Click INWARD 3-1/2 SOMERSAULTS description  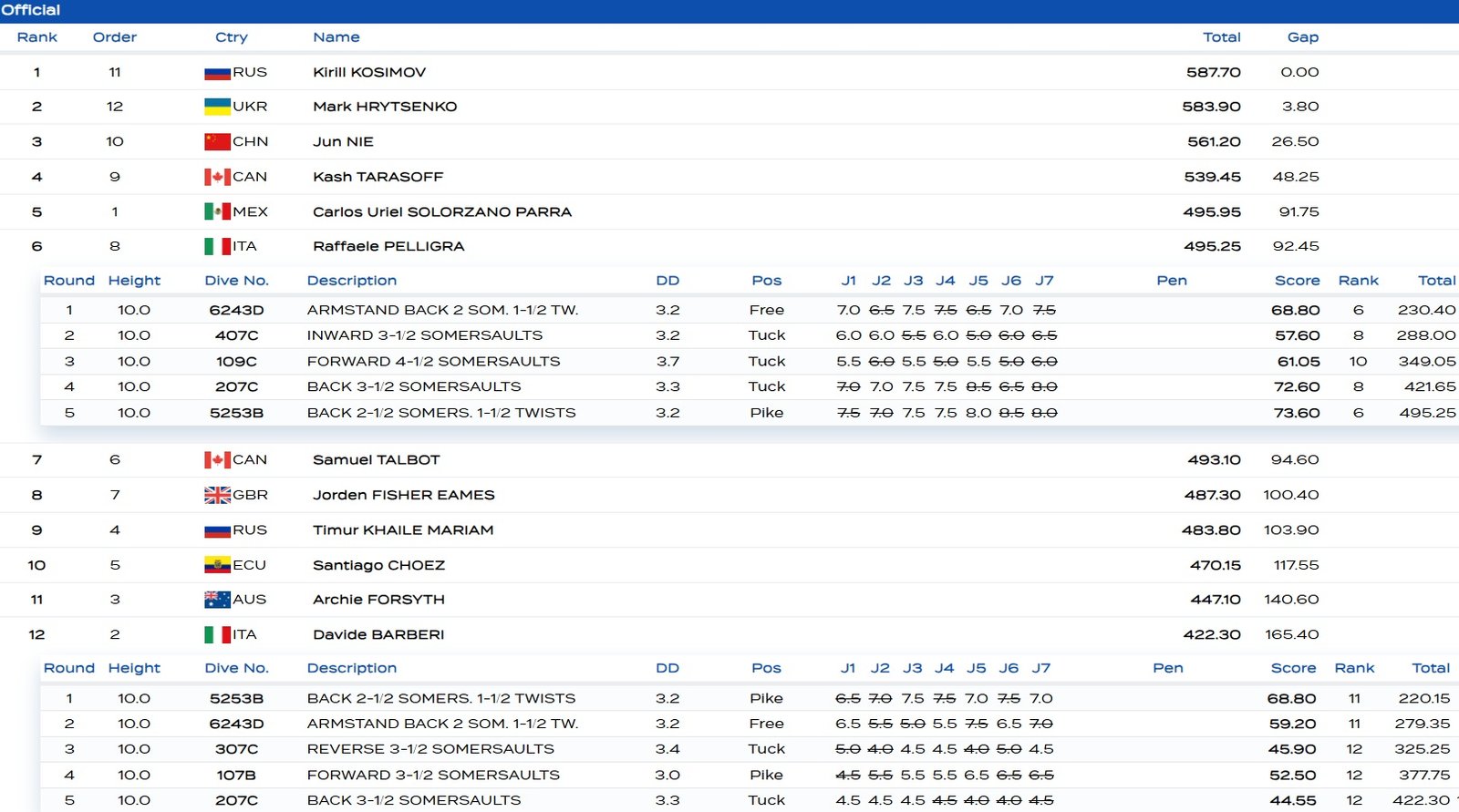(425, 335)
